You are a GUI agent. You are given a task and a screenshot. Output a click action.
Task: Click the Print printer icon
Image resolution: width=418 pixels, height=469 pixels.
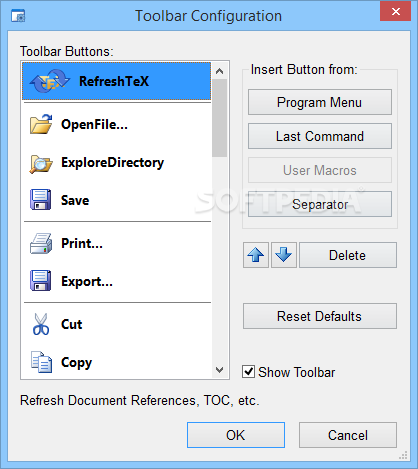pyautogui.click(x=41, y=243)
